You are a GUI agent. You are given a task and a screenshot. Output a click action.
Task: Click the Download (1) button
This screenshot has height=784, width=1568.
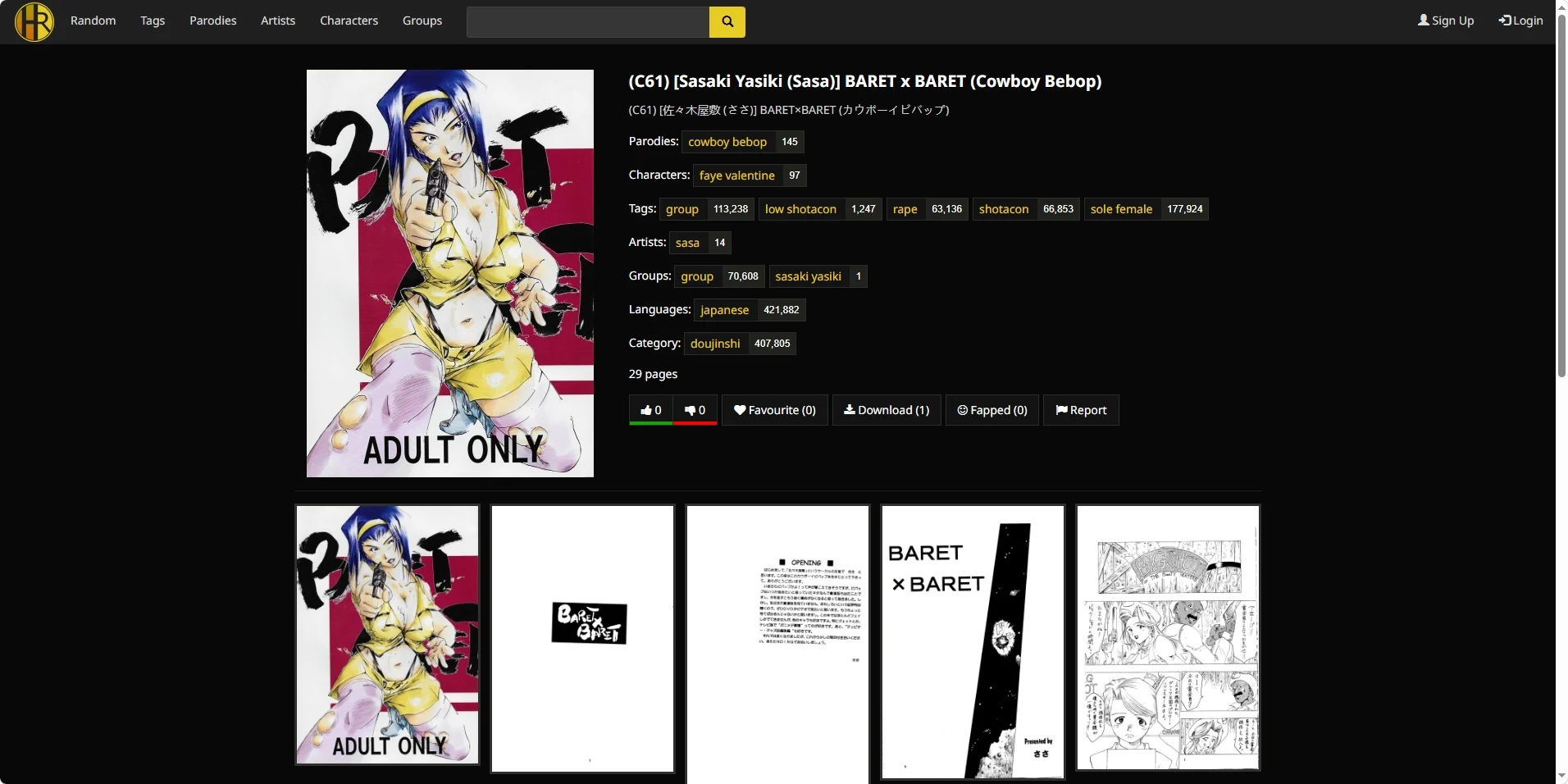tap(887, 410)
